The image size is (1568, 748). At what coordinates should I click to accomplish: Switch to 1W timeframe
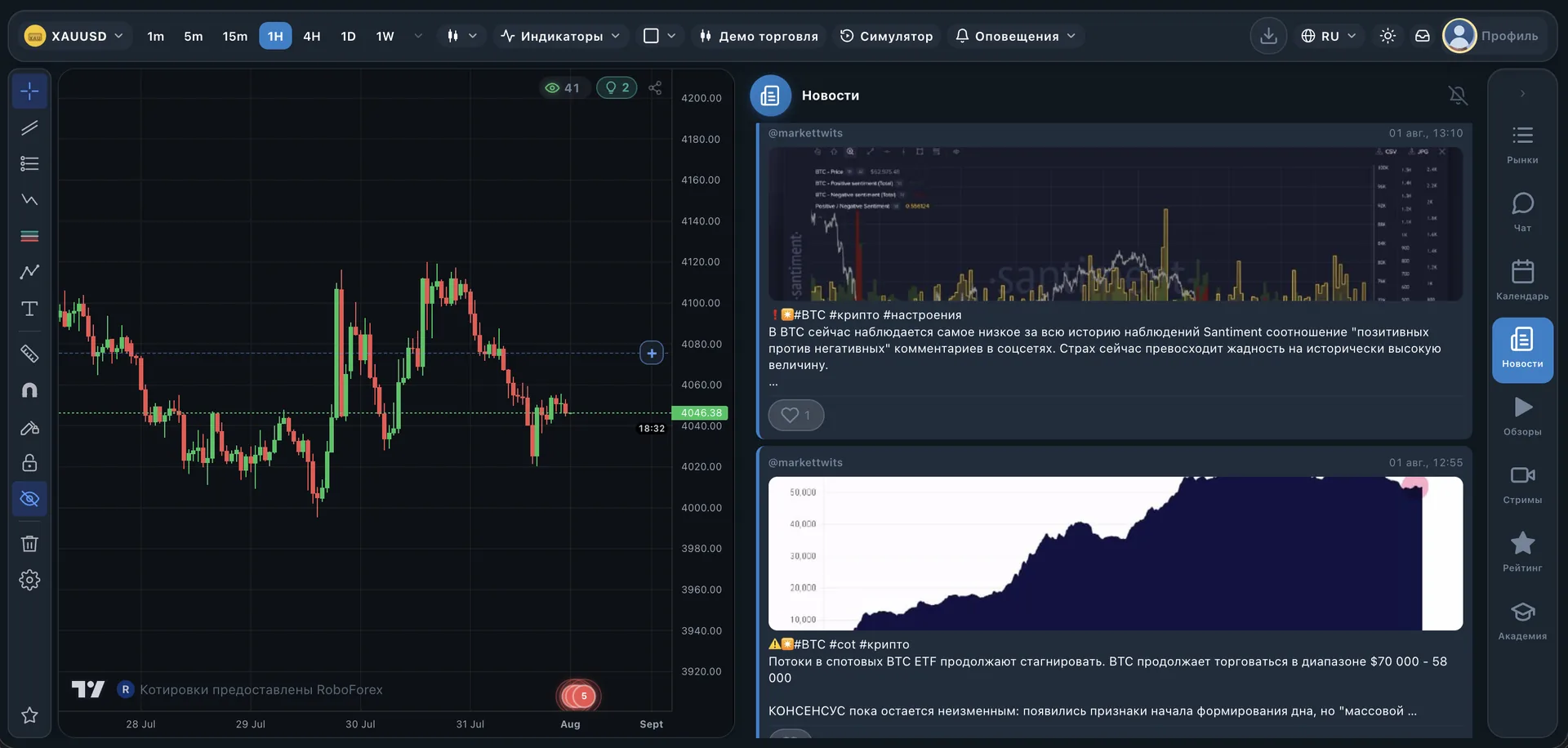385,36
